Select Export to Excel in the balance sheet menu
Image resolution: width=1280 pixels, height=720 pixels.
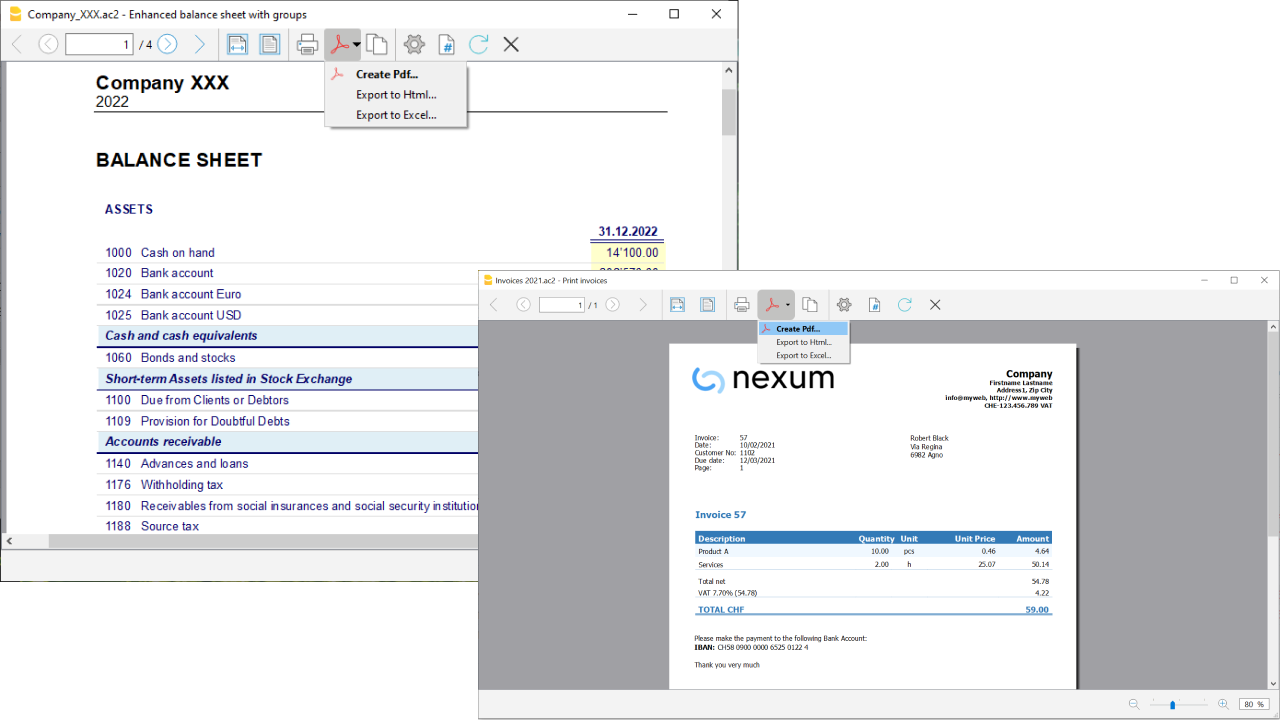tap(396, 115)
